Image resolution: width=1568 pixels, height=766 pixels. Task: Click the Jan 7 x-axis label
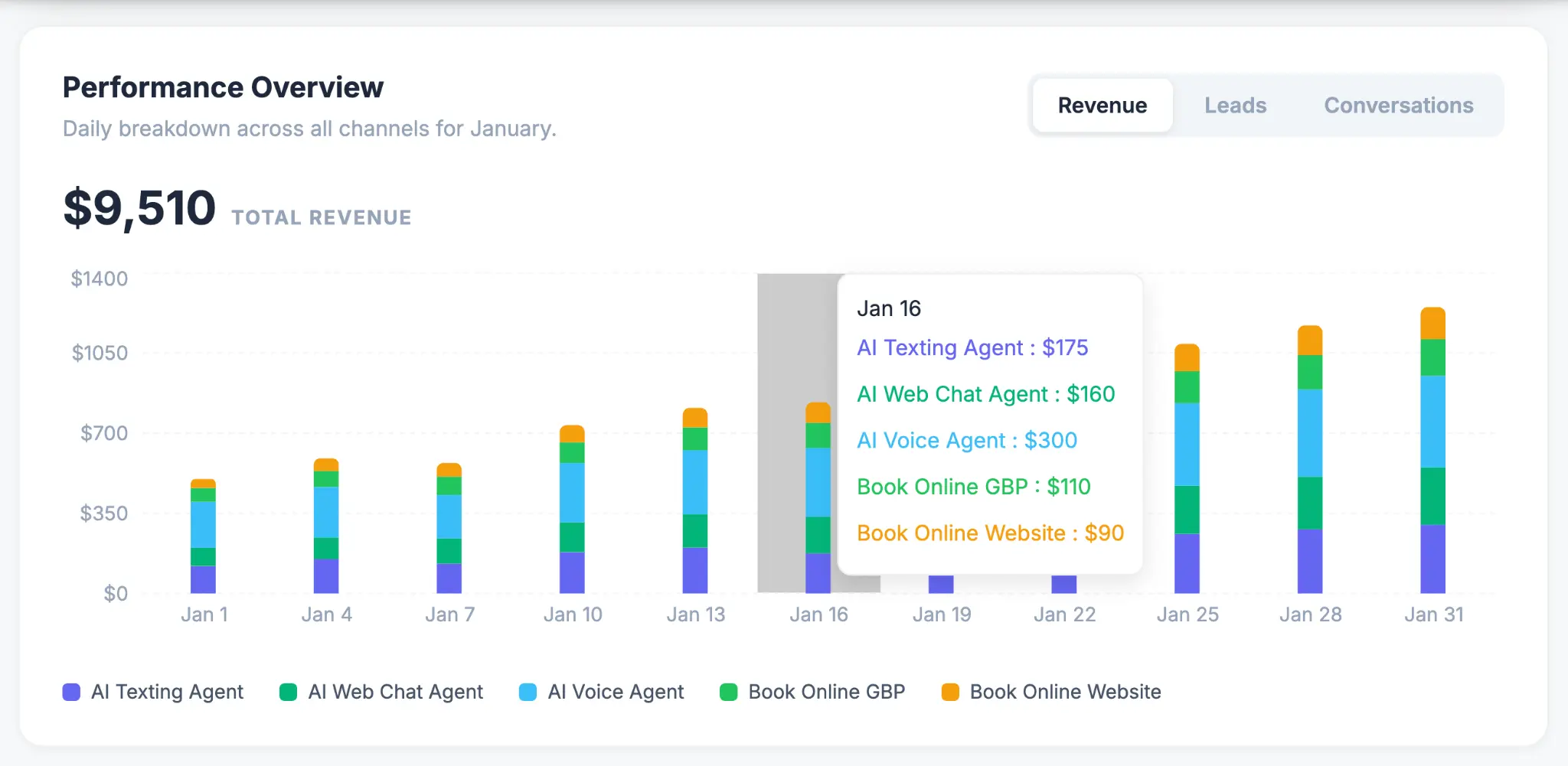(449, 614)
